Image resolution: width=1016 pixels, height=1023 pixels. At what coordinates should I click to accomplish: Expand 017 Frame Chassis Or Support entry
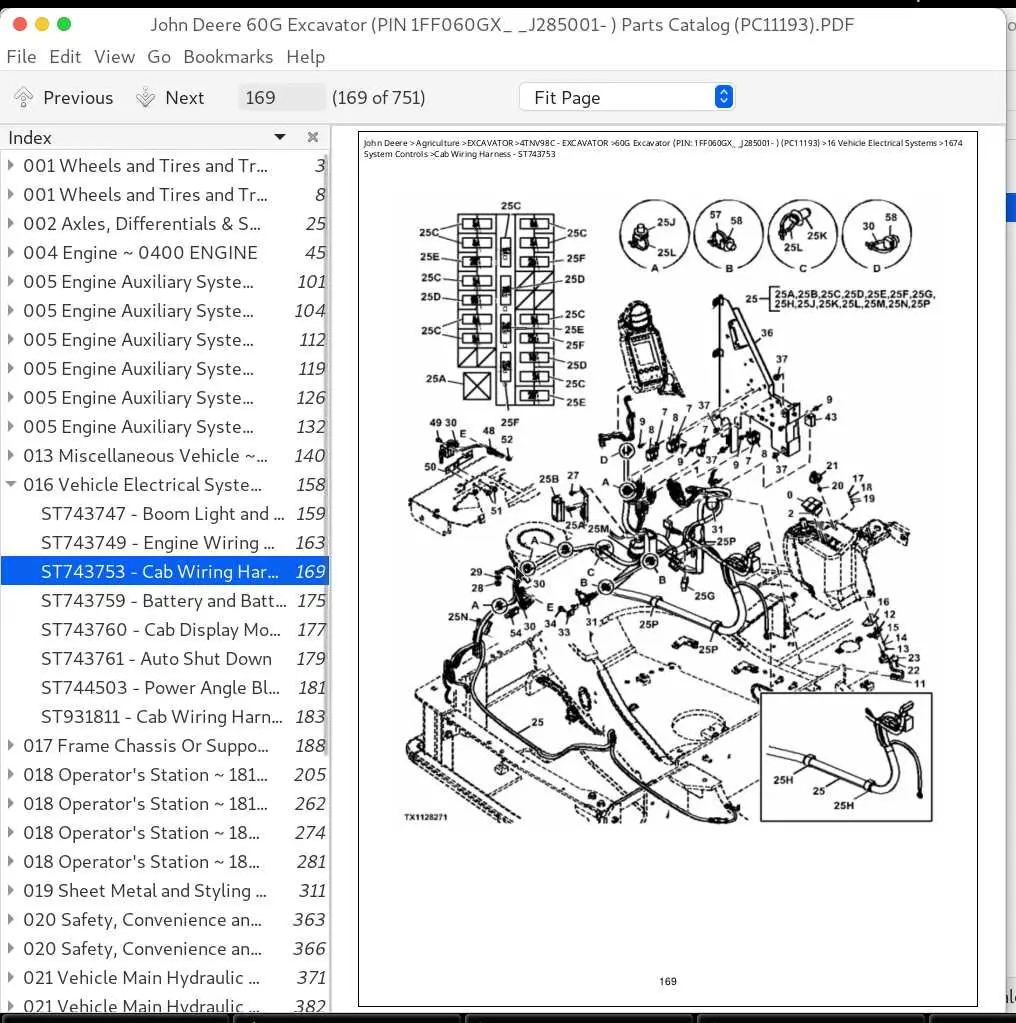pos(10,746)
